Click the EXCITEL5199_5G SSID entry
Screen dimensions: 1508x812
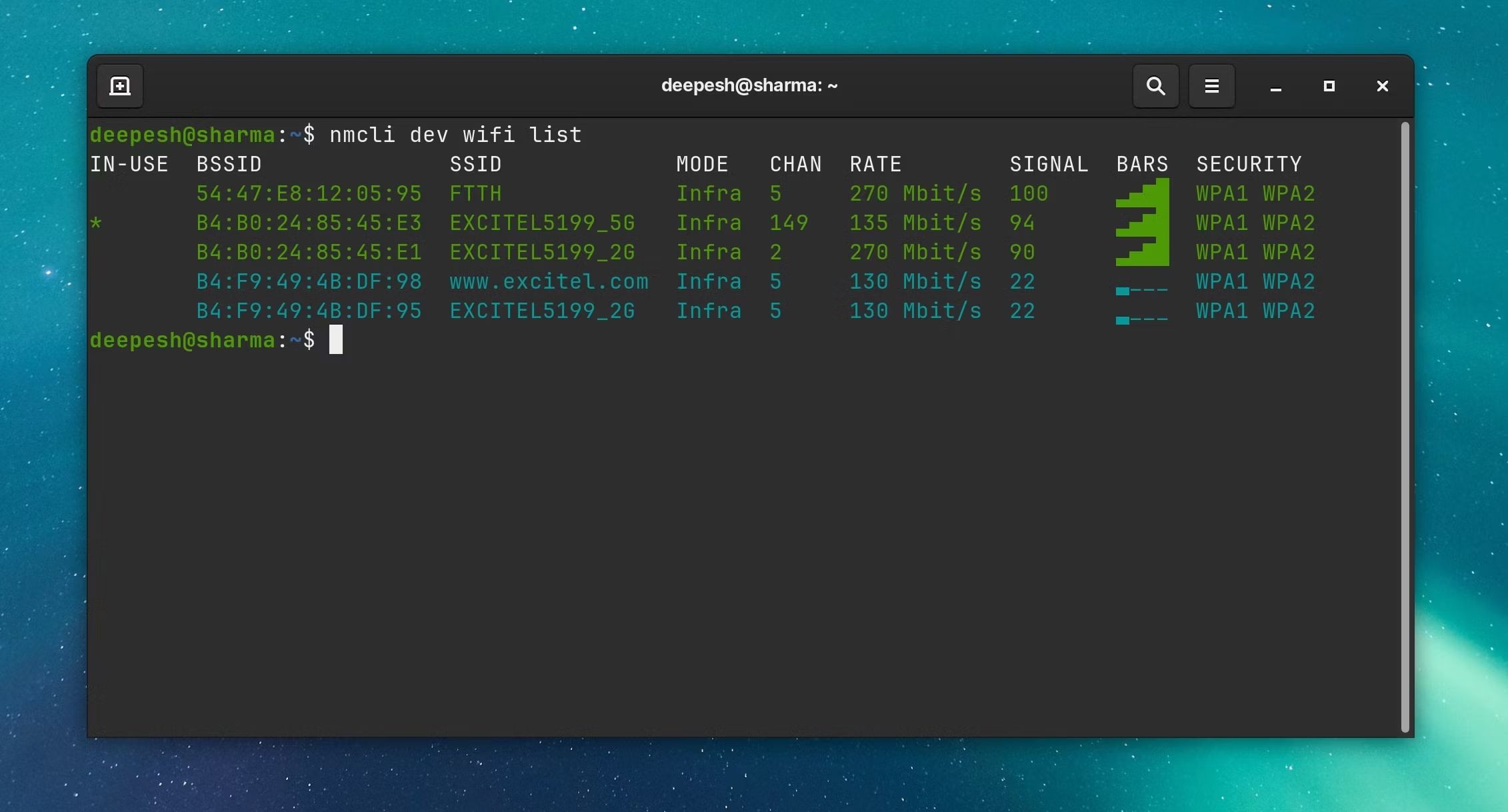click(x=542, y=223)
